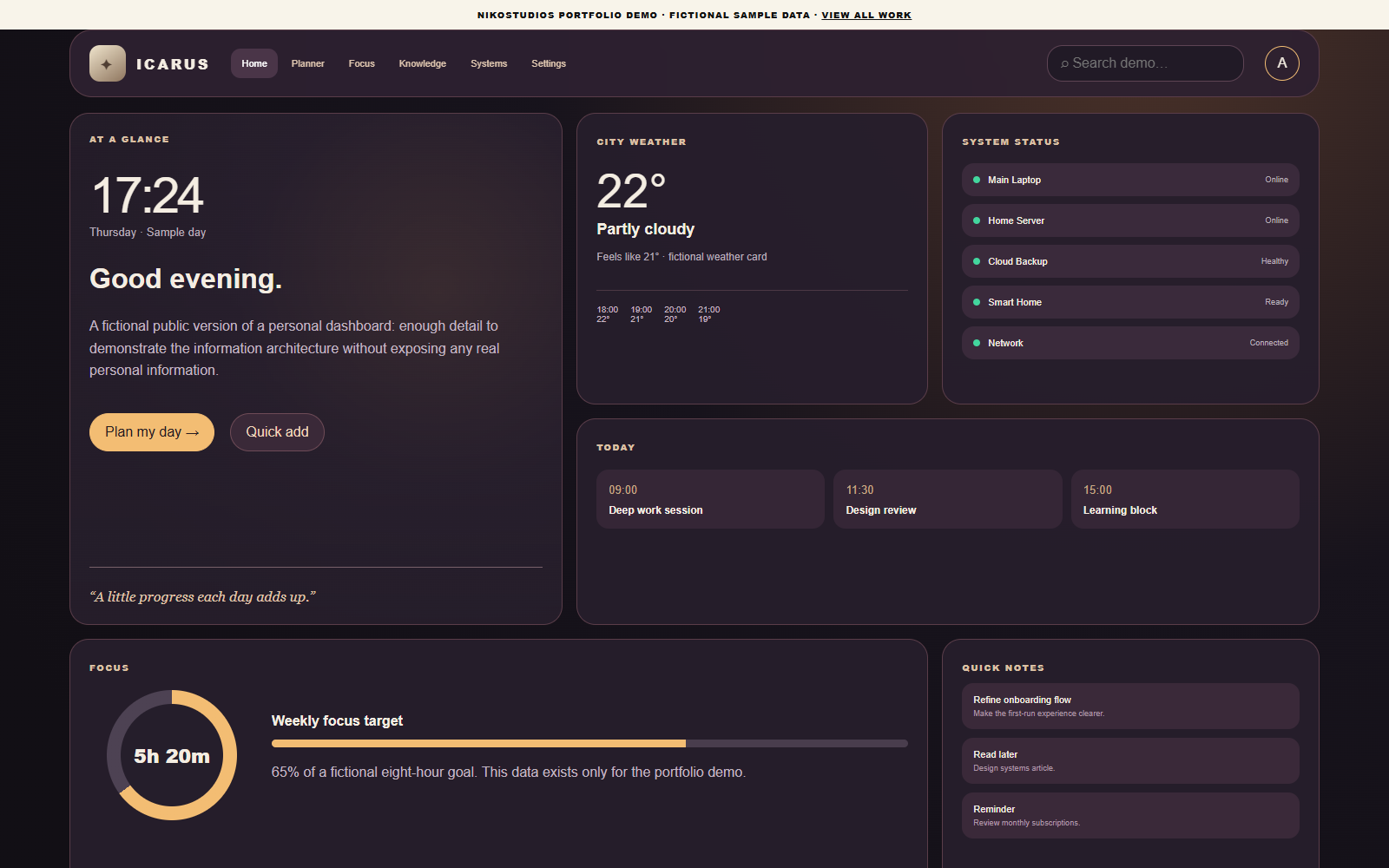The width and height of the screenshot is (1389, 868).
Task: Switch to Systems in the navigation
Action: pos(489,63)
